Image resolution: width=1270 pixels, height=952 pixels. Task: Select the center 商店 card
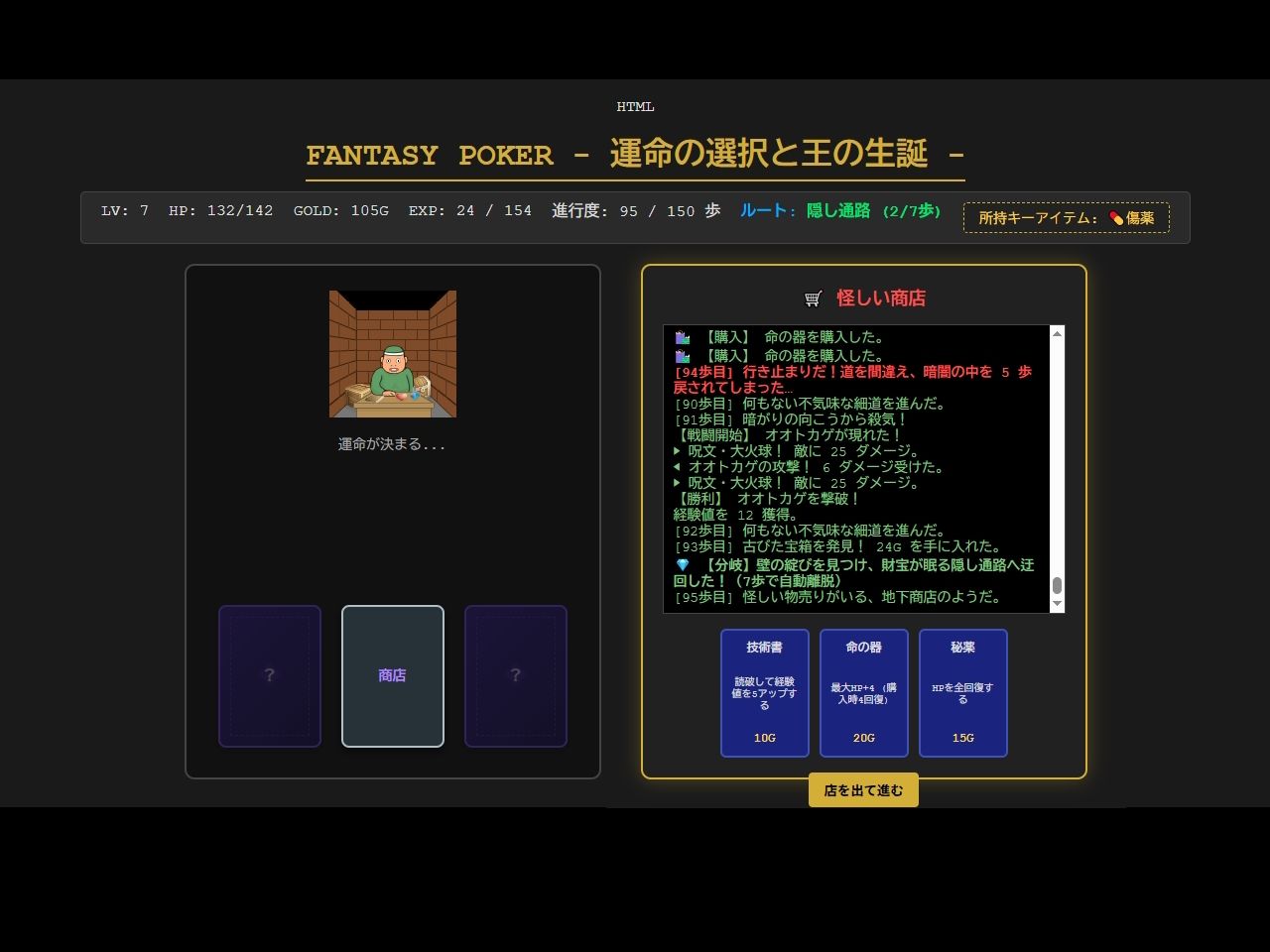tap(393, 675)
